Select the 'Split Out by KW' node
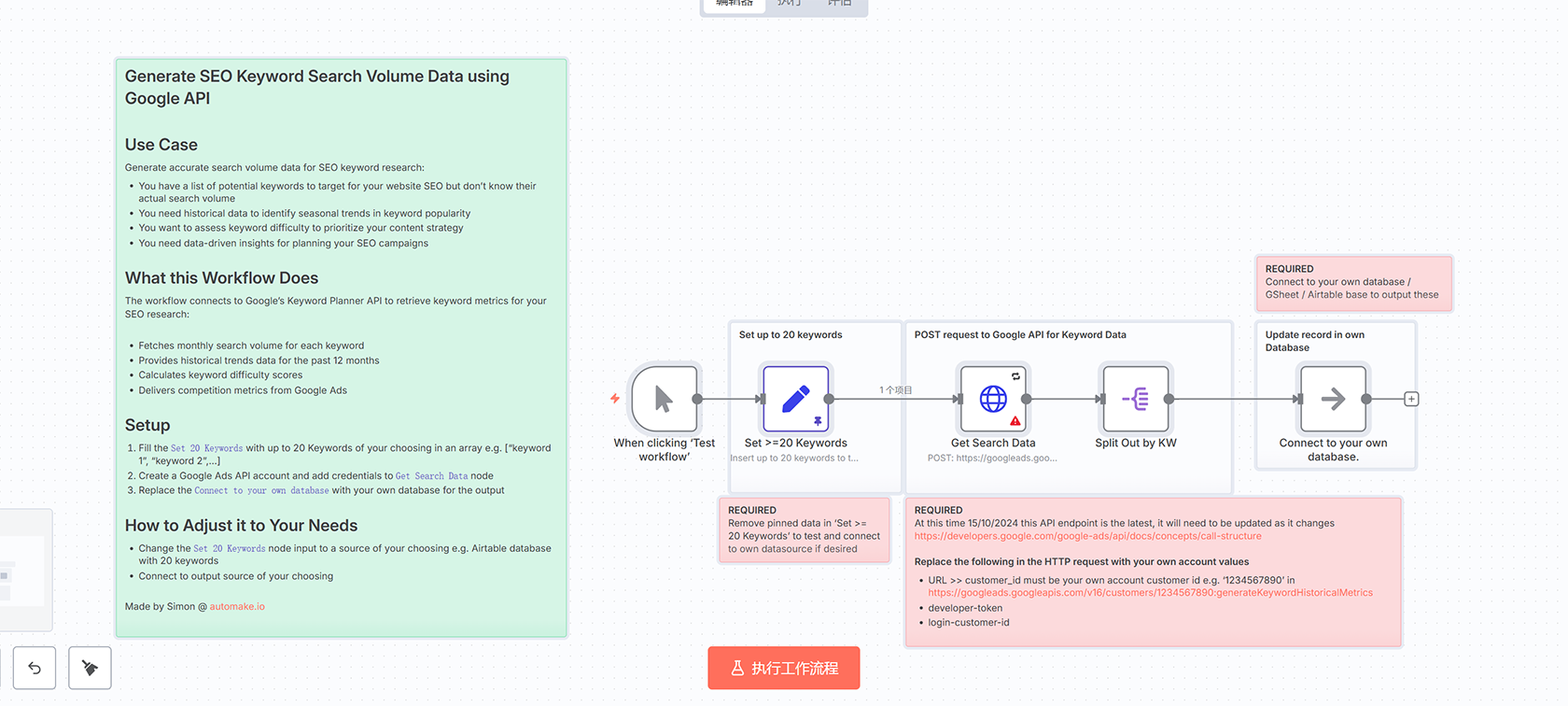Image resolution: width=1568 pixels, height=706 pixels. 1135,399
